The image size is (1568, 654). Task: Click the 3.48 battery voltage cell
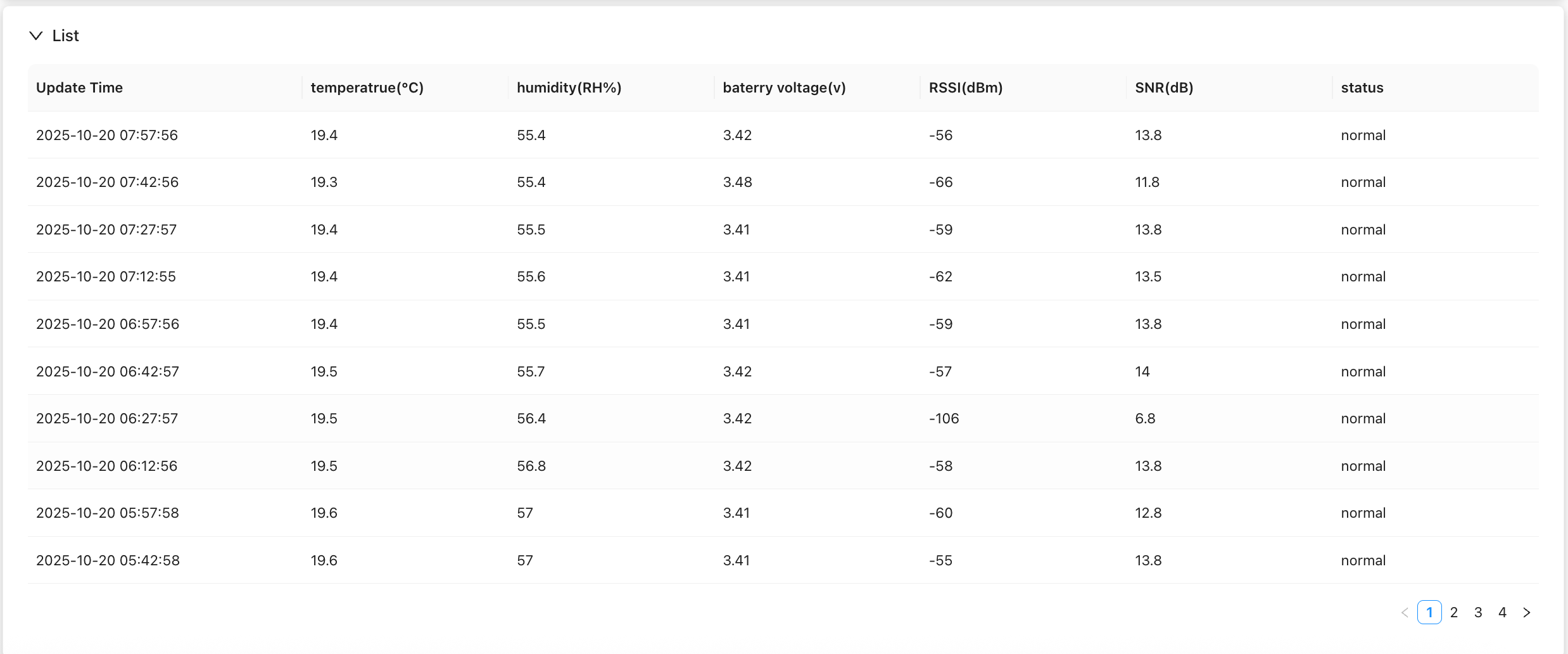click(x=737, y=183)
